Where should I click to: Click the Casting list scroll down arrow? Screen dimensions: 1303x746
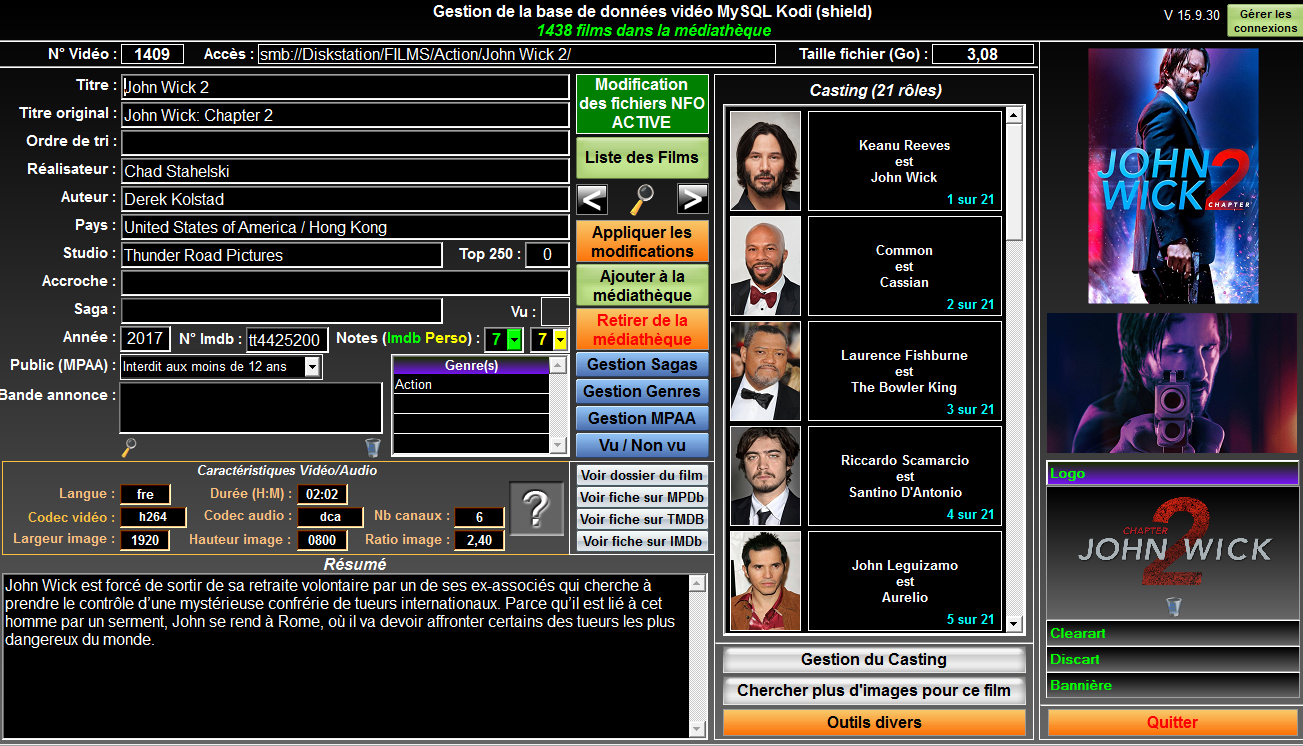[x=1014, y=625]
